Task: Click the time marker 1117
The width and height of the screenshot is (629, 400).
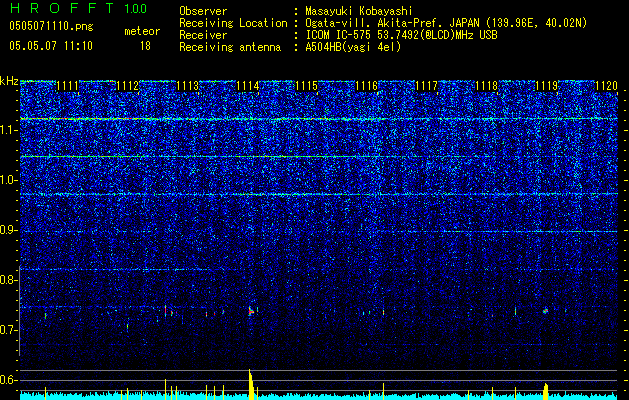Action: tap(426, 86)
